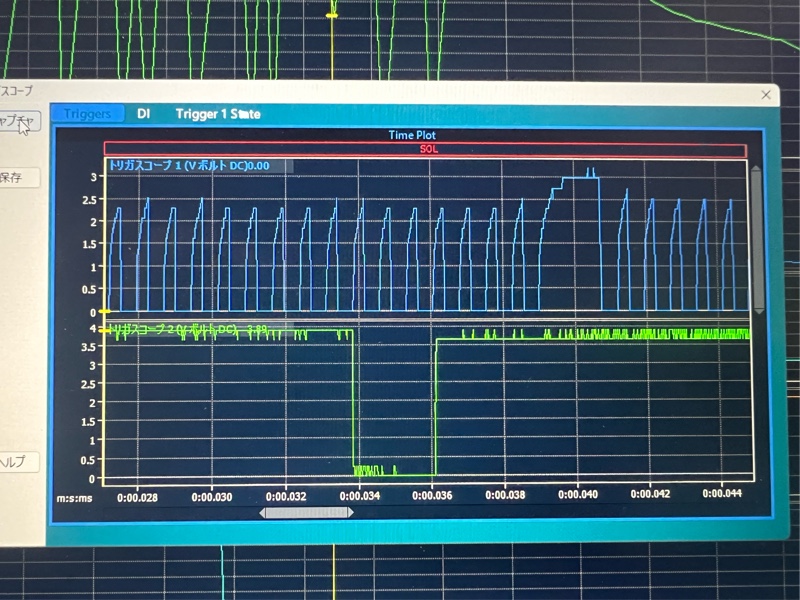Image resolution: width=800 pixels, height=600 pixels.
Task: Click the 0:00.042 time axis label
Action: point(650,494)
